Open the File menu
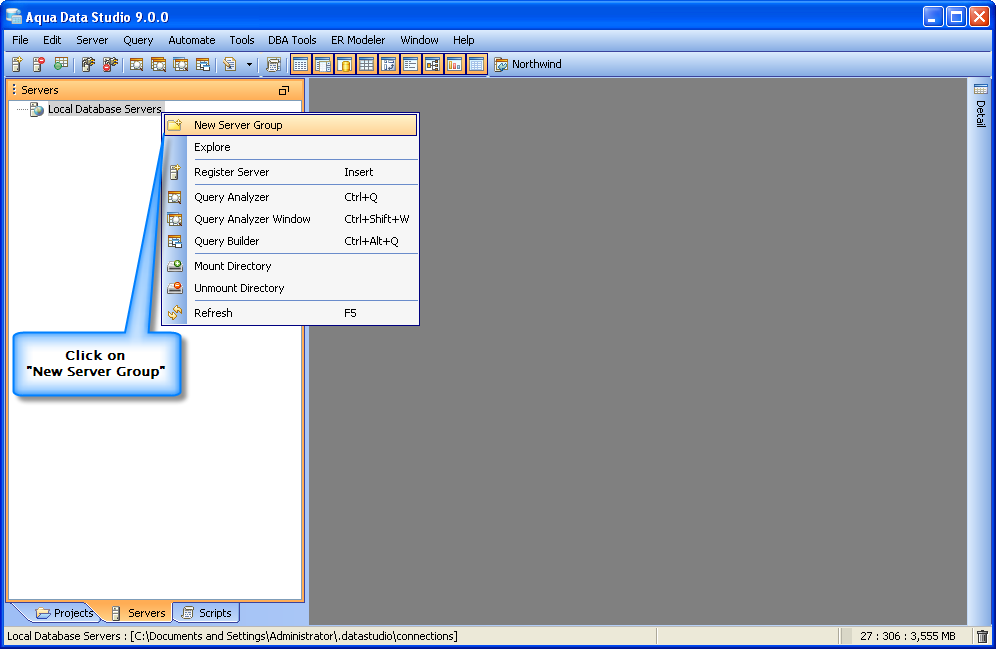 (20, 40)
